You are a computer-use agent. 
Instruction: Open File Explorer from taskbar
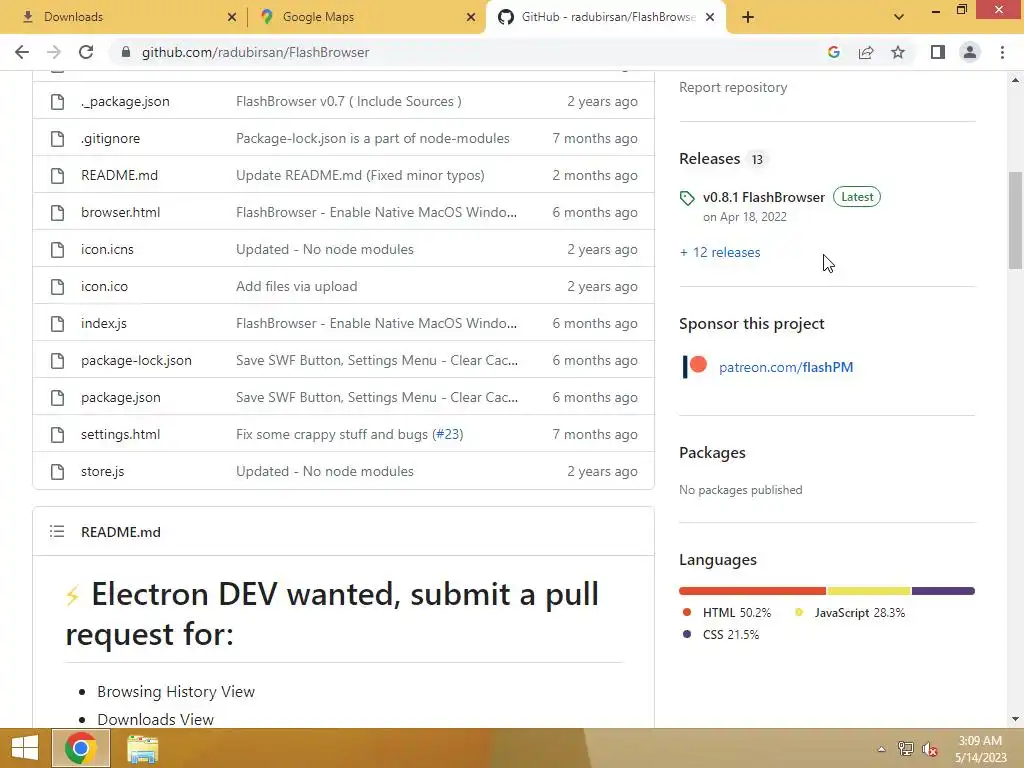[142, 748]
